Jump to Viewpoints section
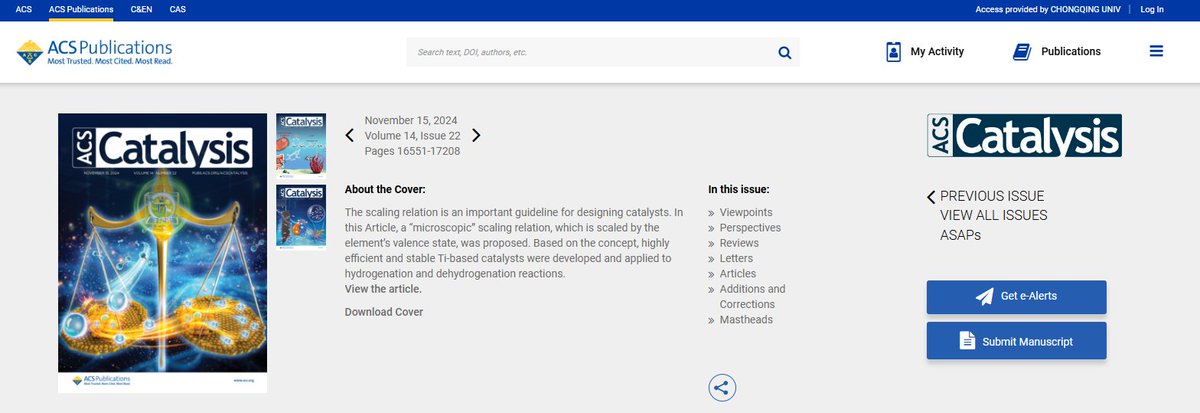Image resolution: width=1200 pixels, height=413 pixels. click(x=746, y=212)
